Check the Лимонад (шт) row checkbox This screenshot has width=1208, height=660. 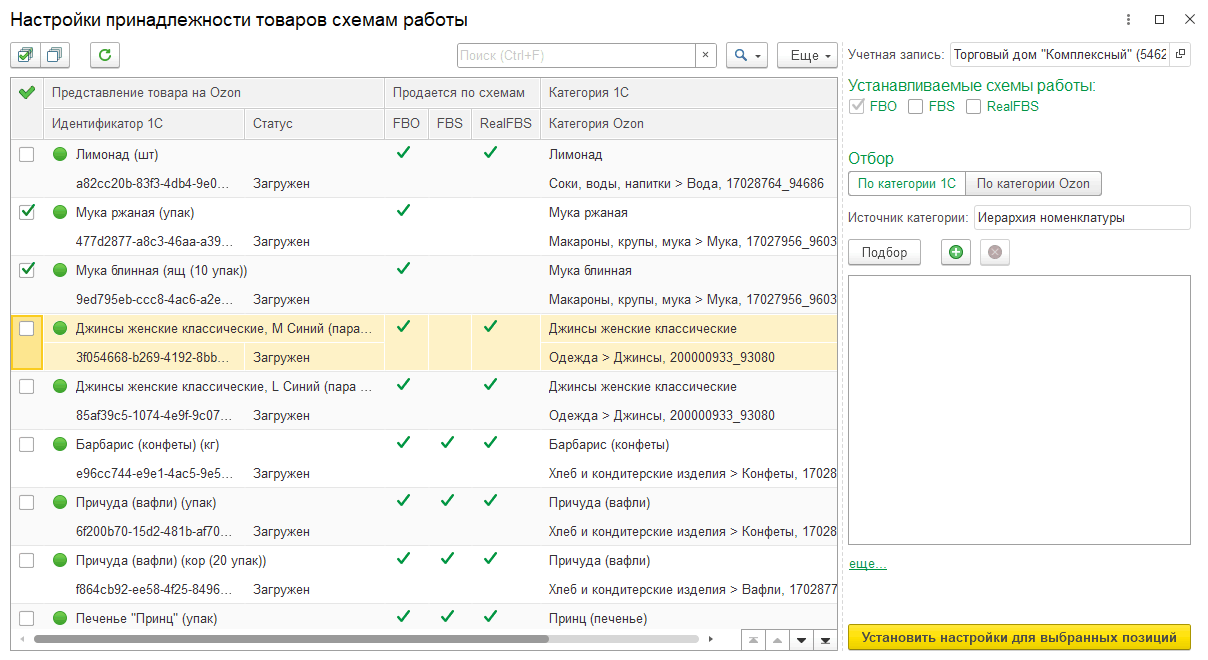(27, 154)
